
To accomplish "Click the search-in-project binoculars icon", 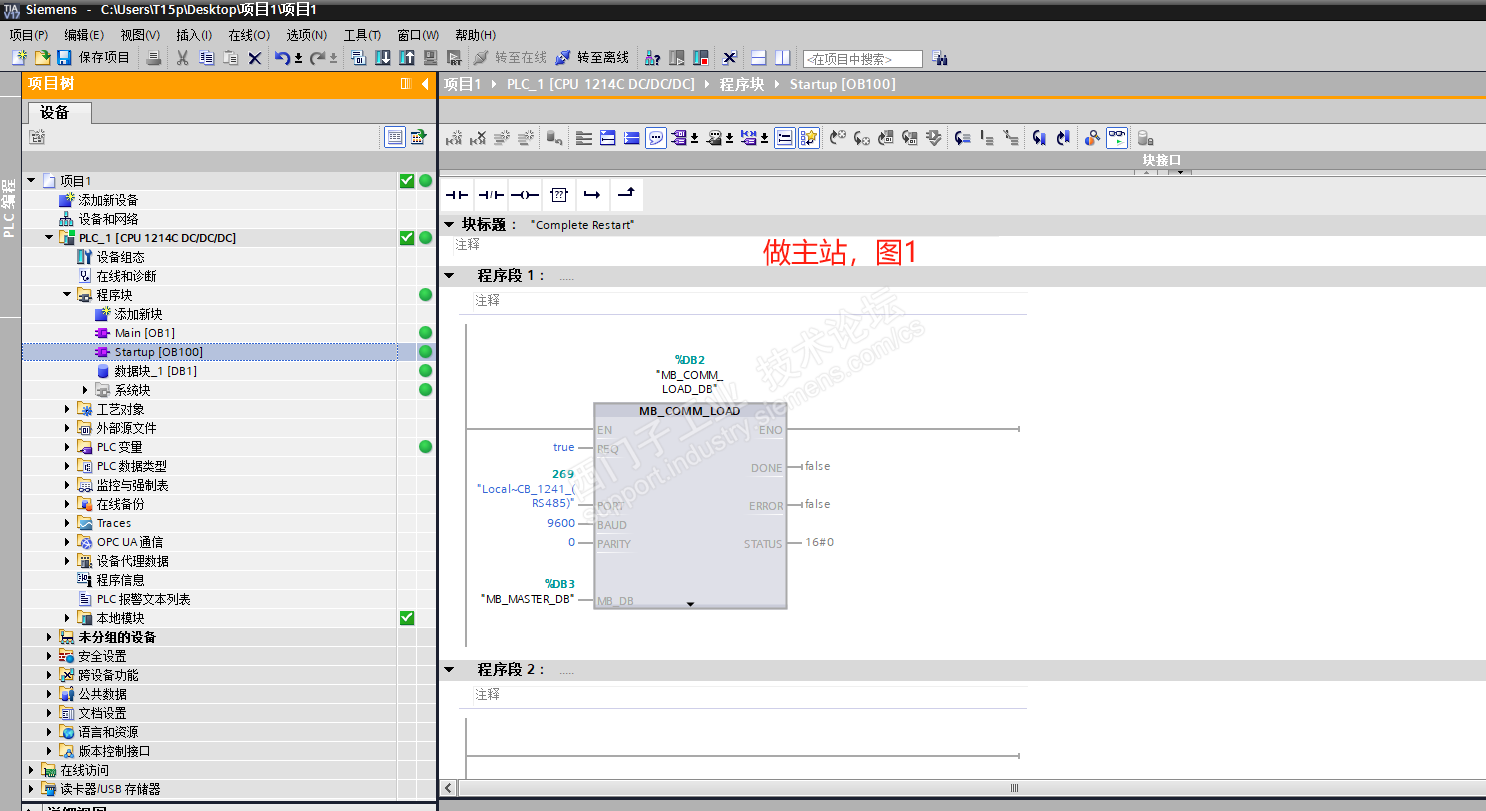I will click(x=939, y=58).
